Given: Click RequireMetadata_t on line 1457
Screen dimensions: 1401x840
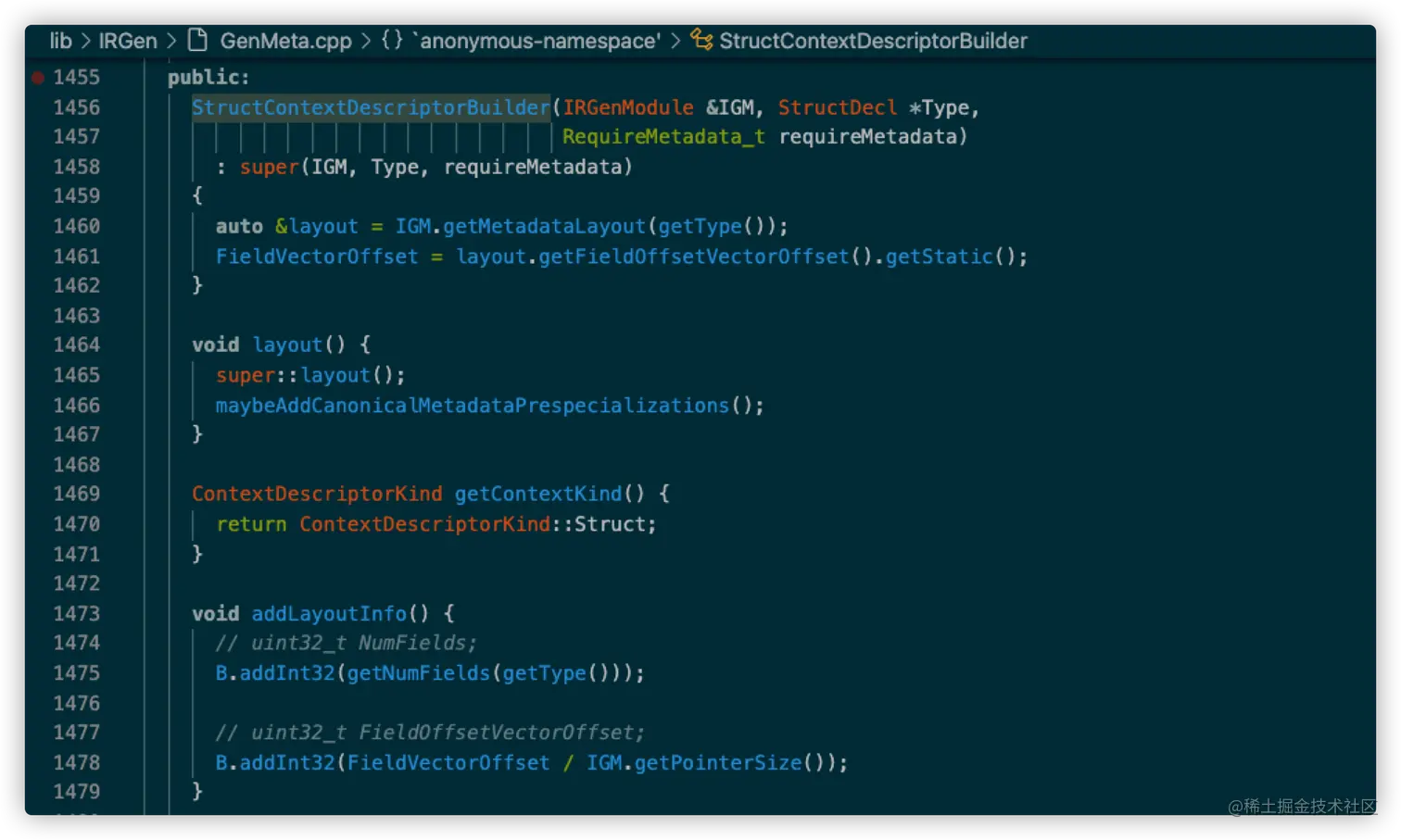Looking at the screenshot, I should (663, 137).
